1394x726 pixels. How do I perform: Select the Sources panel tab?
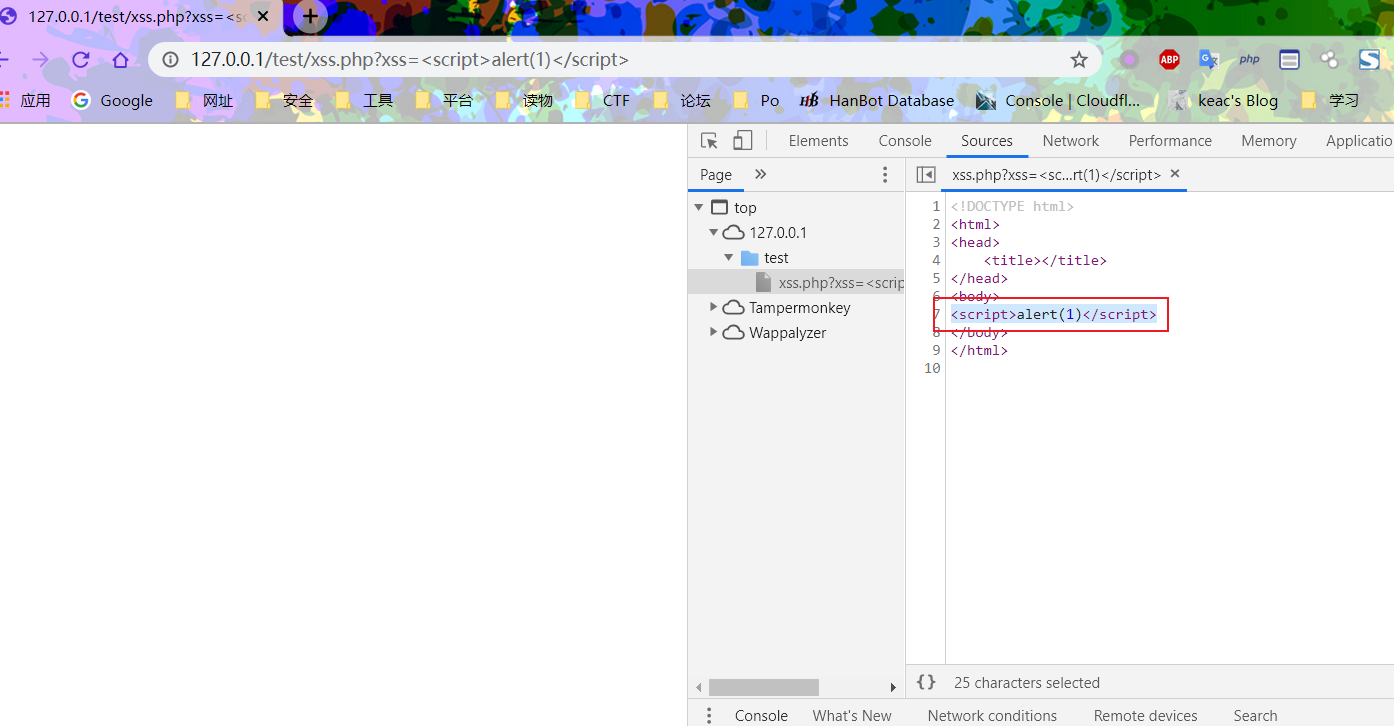[987, 141]
